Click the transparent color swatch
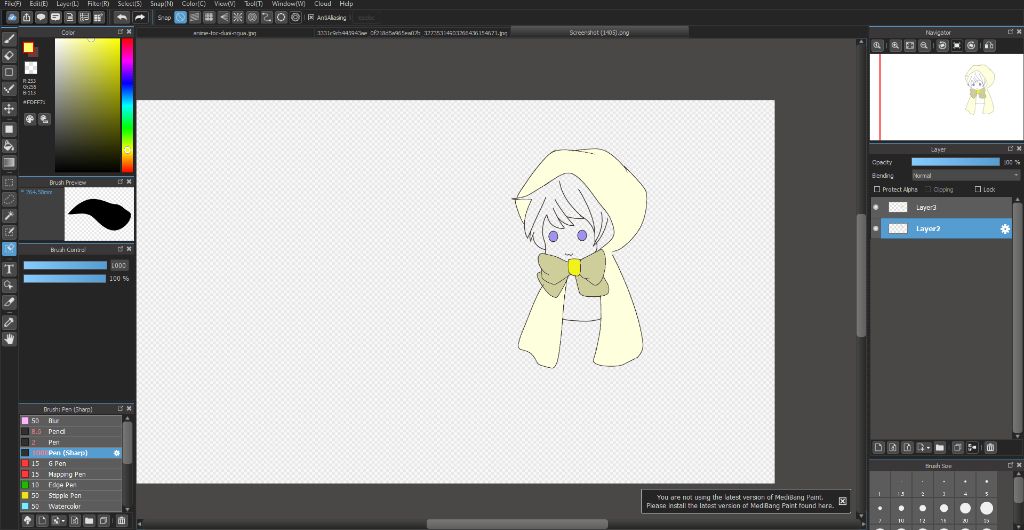 (x=31, y=68)
